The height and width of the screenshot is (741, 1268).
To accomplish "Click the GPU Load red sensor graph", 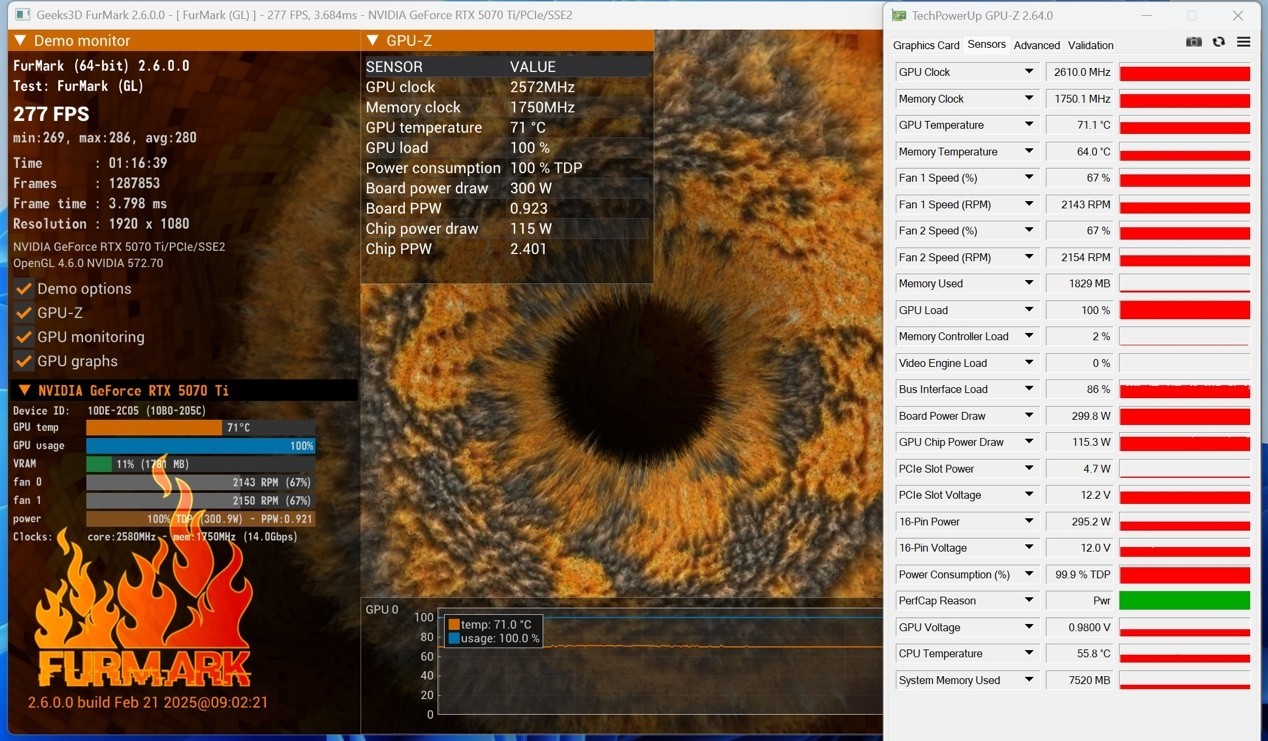I will point(1184,310).
